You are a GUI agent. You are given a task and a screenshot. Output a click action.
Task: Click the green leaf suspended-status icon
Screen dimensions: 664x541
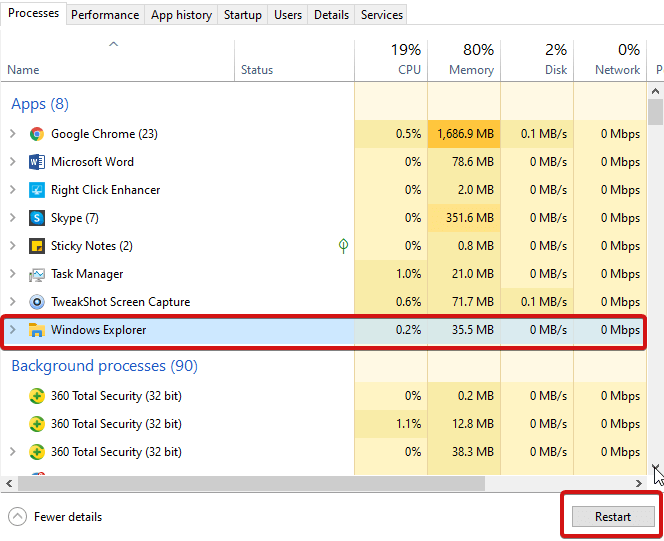click(x=343, y=246)
